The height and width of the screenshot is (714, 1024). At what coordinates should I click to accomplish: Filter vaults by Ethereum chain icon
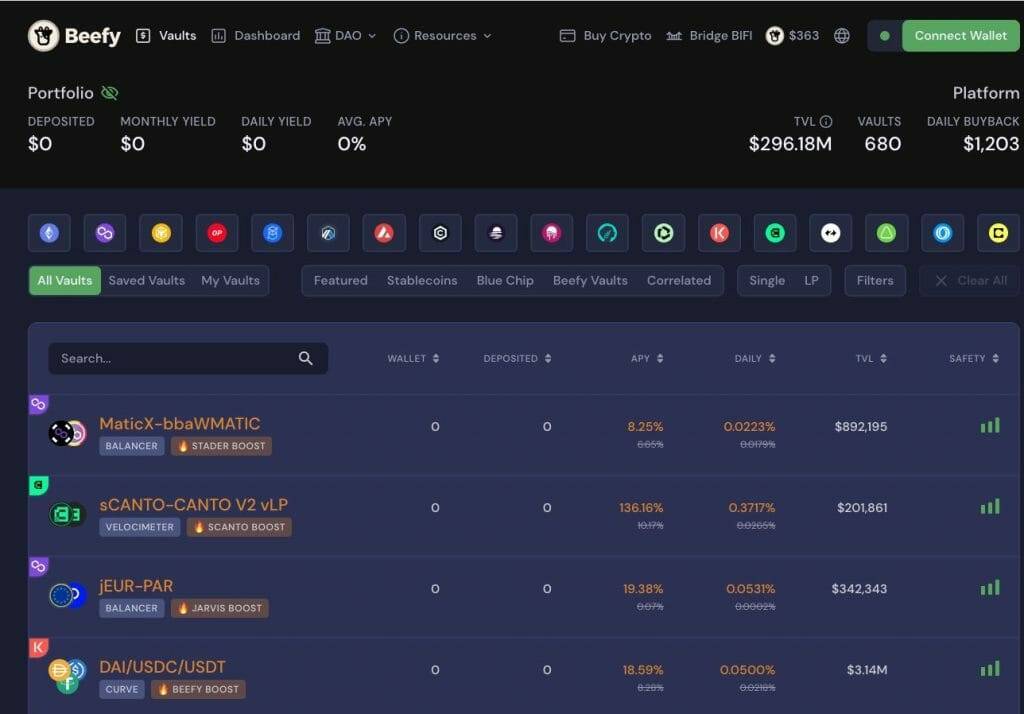(49, 233)
